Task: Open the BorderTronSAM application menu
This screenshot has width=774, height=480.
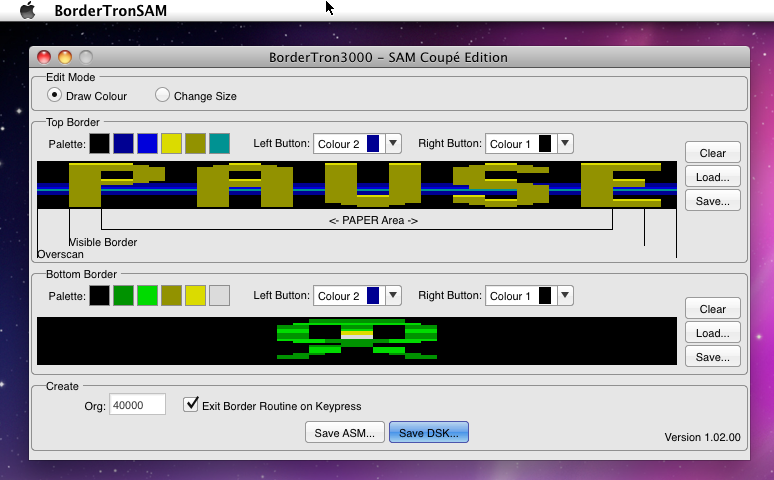Action: coord(111,10)
